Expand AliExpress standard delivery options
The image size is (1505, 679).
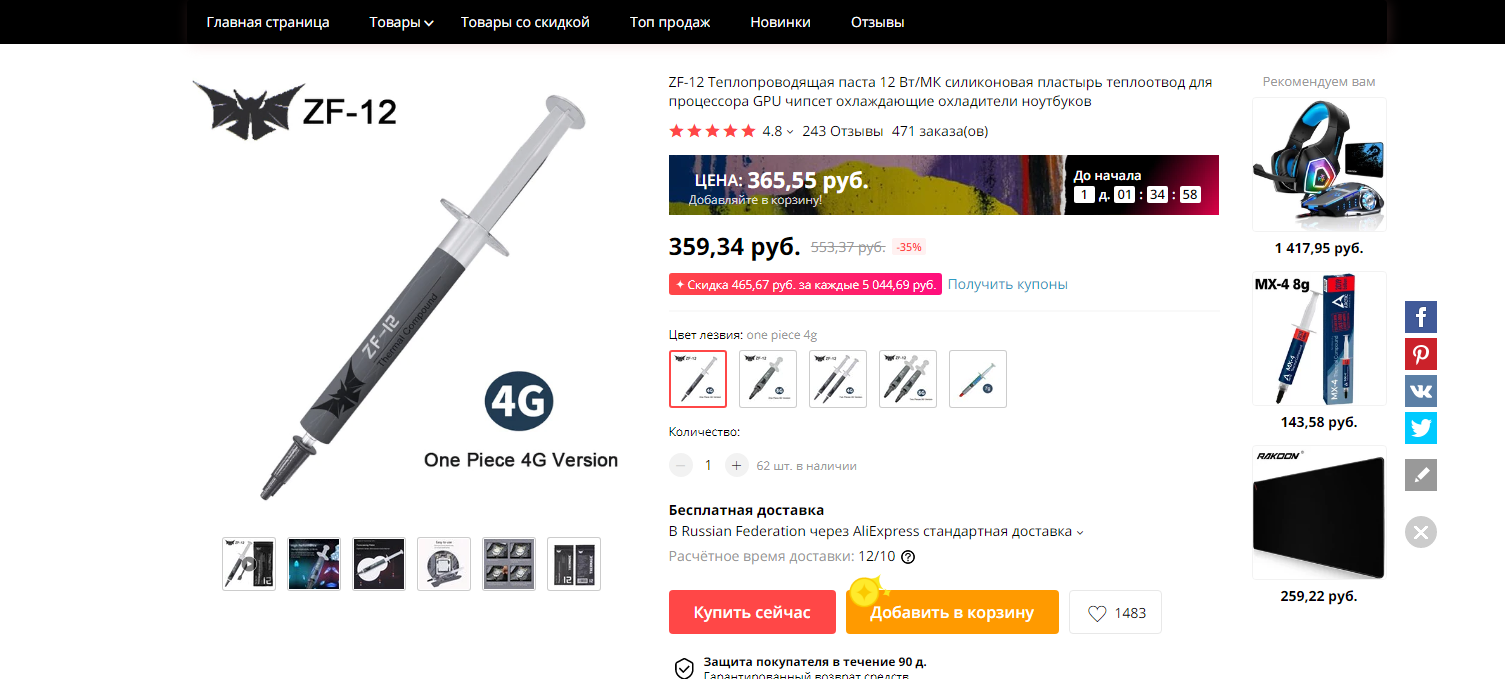coord(876,532)
